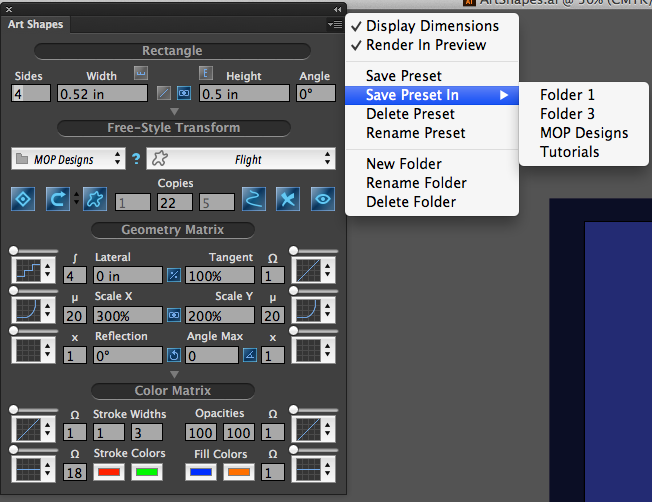This screenshot has height=502, width=652.
Task: Select Folder 3 in the submenu
Action: point(584,114)
